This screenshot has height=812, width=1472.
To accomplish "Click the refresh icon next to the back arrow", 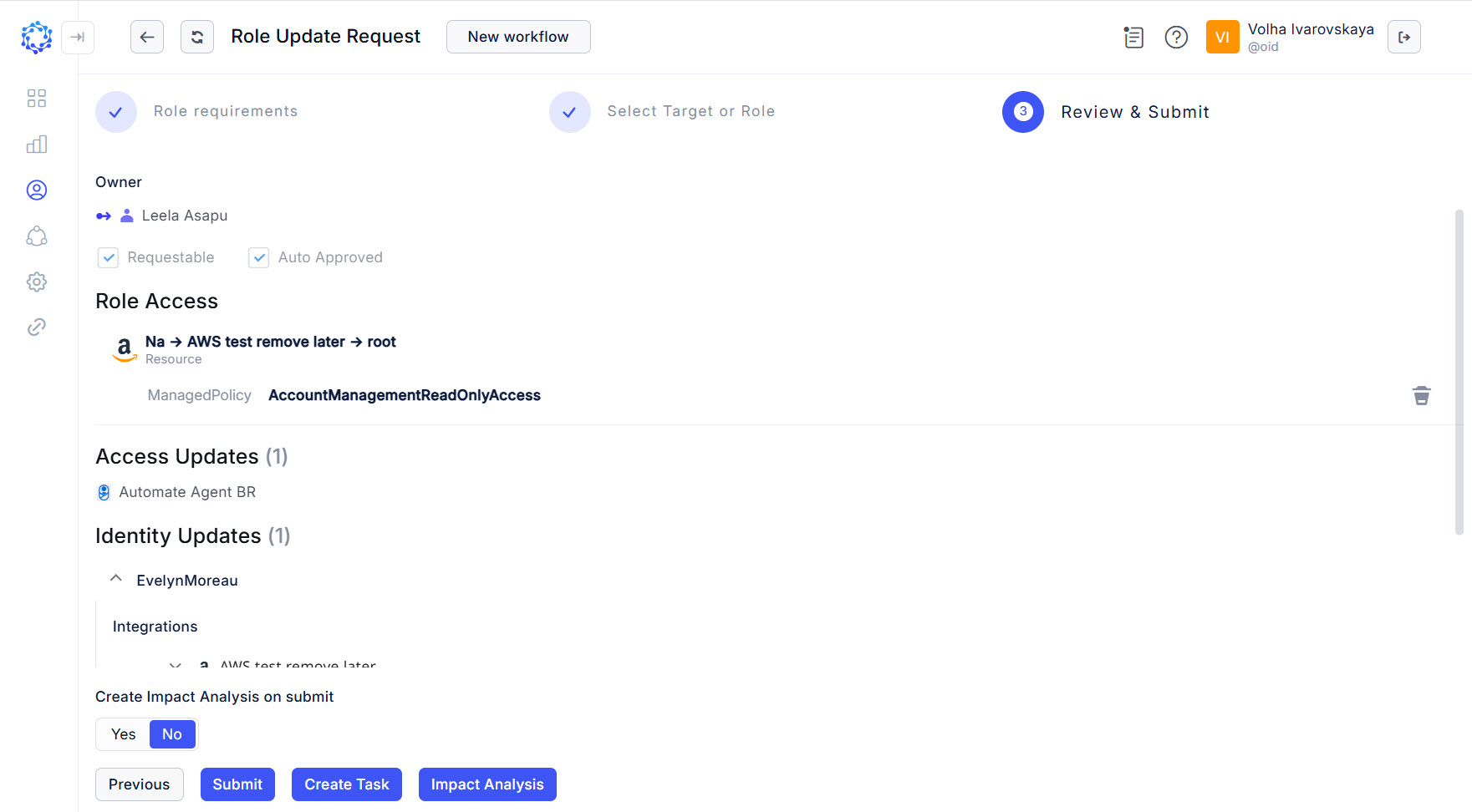I will coord(197,37).
